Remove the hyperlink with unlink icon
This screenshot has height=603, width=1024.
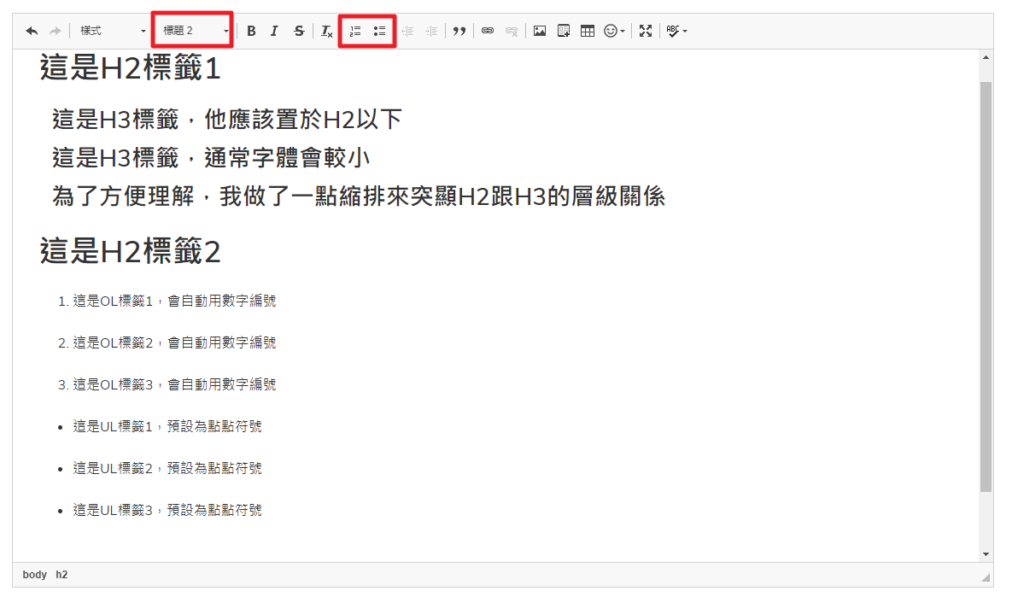(x=512, y=31)
